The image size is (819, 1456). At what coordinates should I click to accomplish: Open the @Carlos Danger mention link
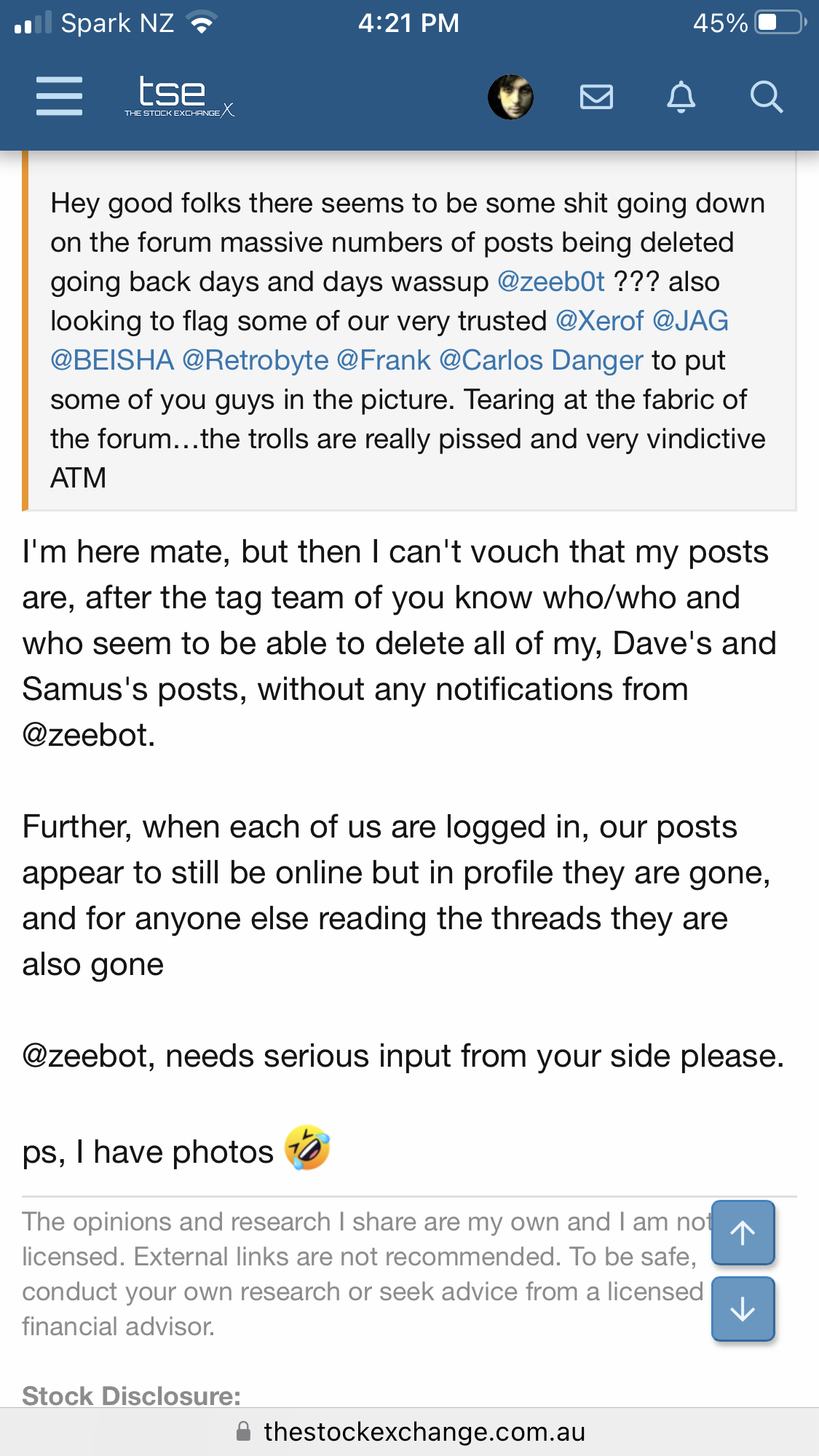click(x=542, y=360)
